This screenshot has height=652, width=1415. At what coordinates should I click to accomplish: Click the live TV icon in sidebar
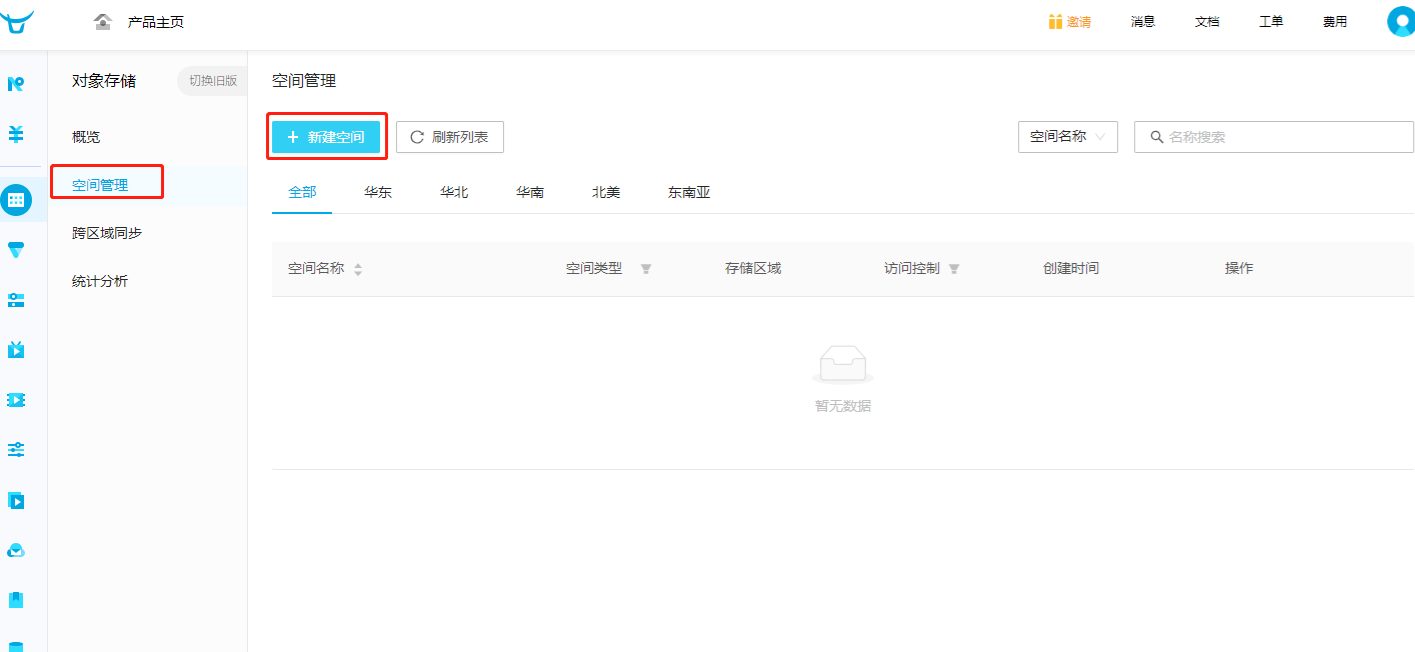16,350
